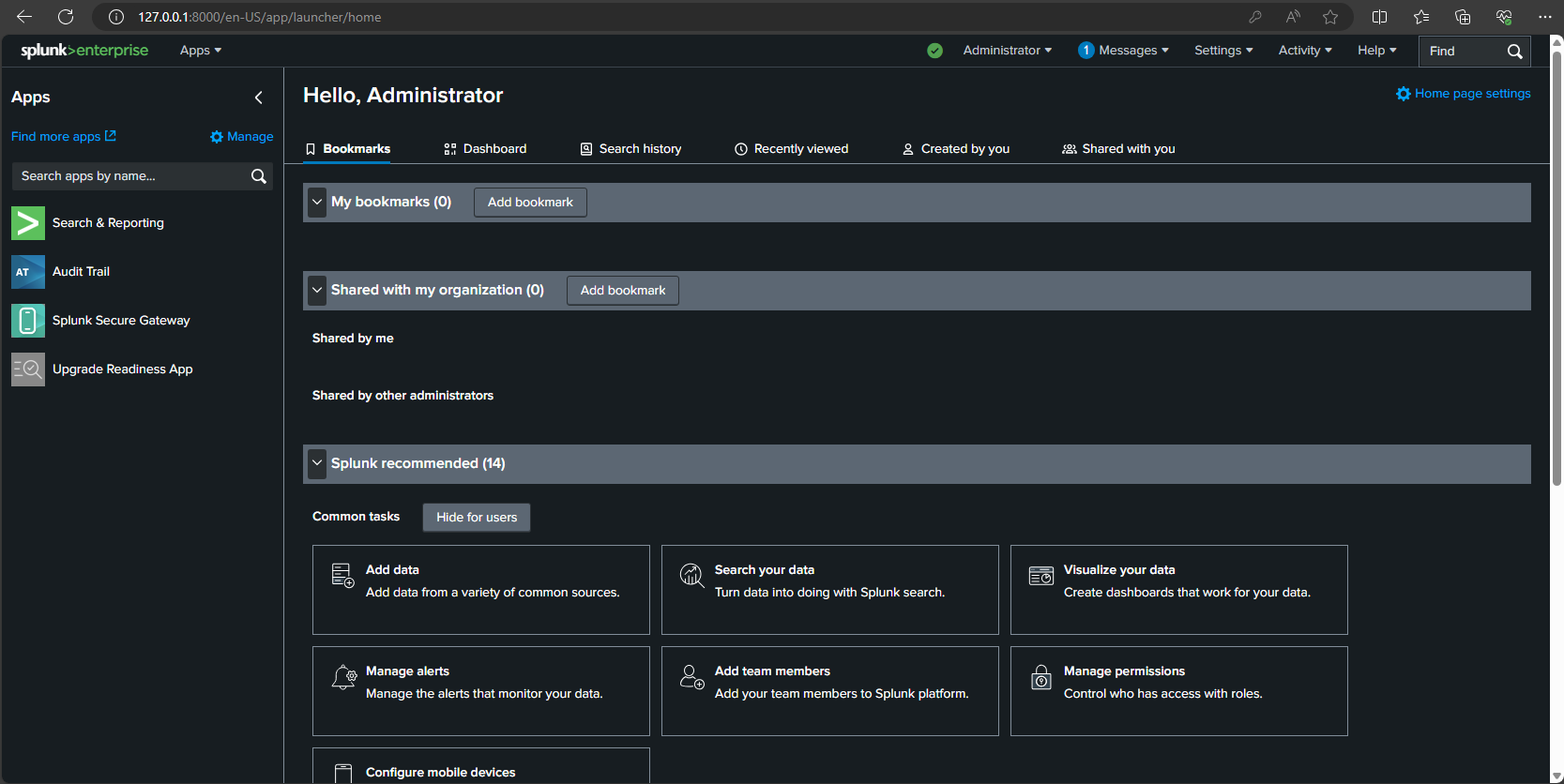1564x784 pixels.
Task: Click the Manage alerts card title
Action: coord(407,671)
